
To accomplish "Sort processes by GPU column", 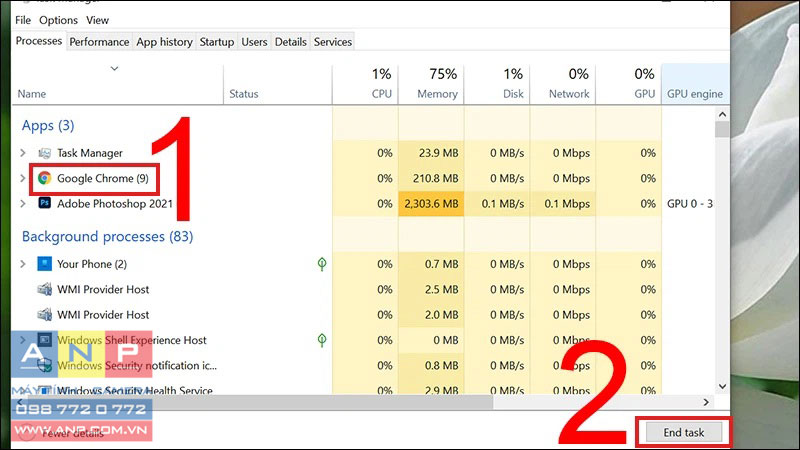I will (629, 84).
